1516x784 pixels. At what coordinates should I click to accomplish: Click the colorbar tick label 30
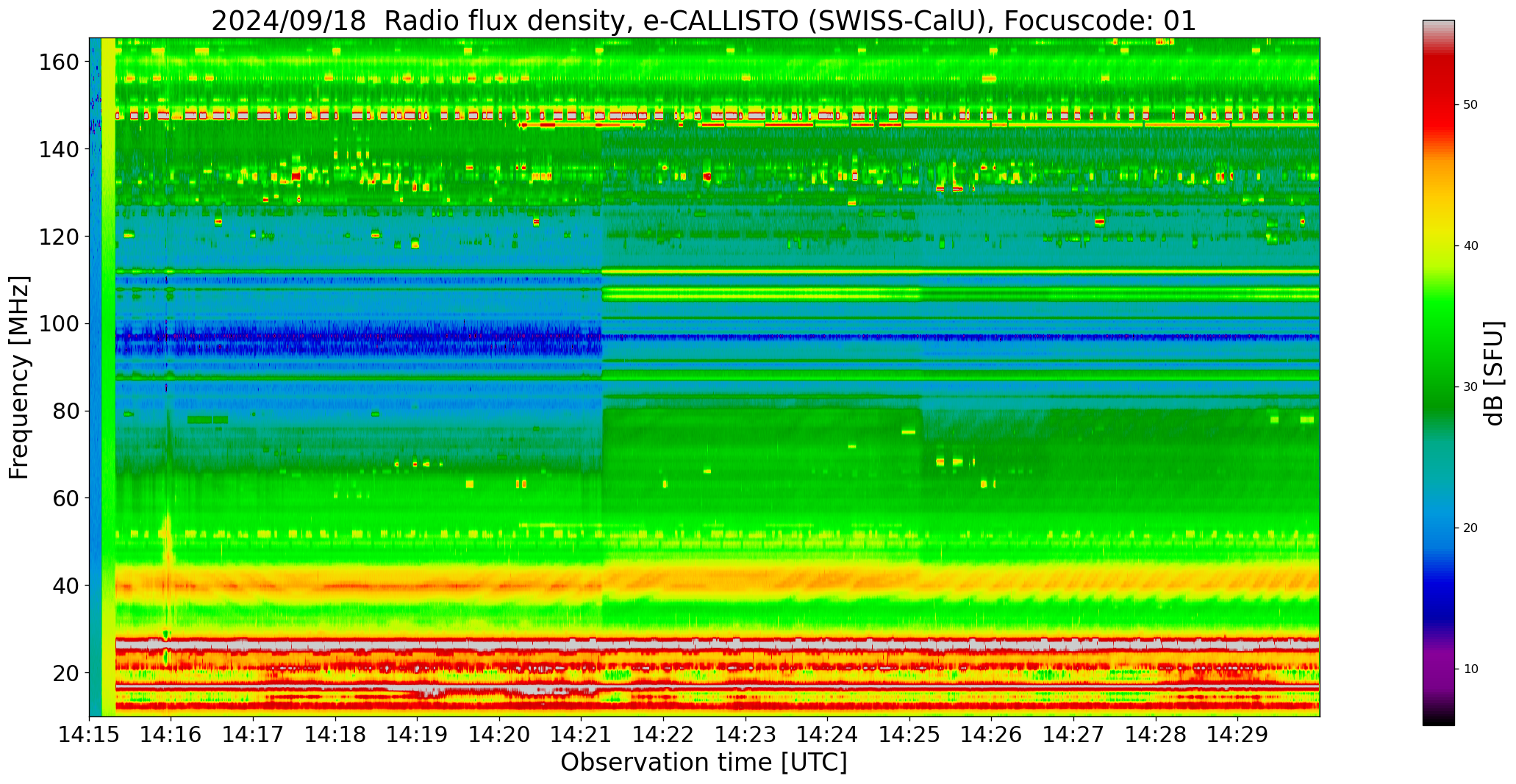[1470, 386]
